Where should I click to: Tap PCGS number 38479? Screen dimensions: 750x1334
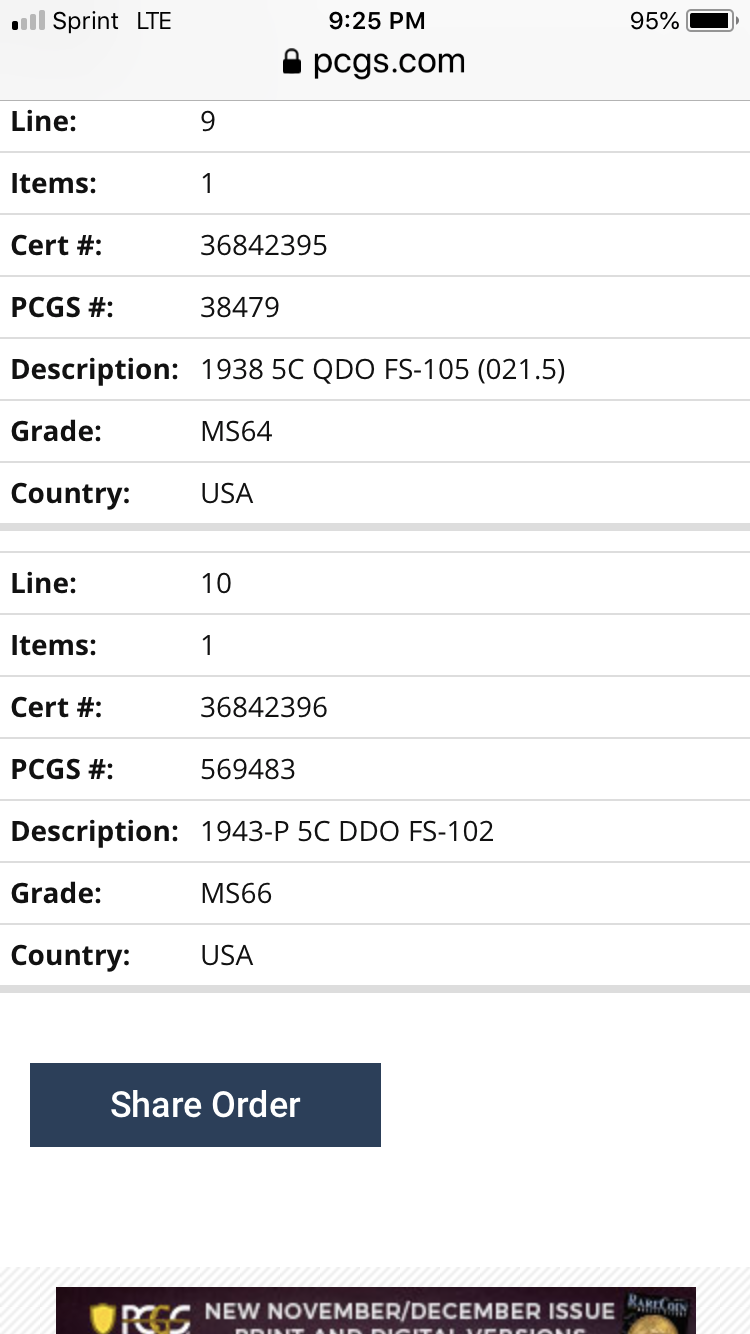240,307
